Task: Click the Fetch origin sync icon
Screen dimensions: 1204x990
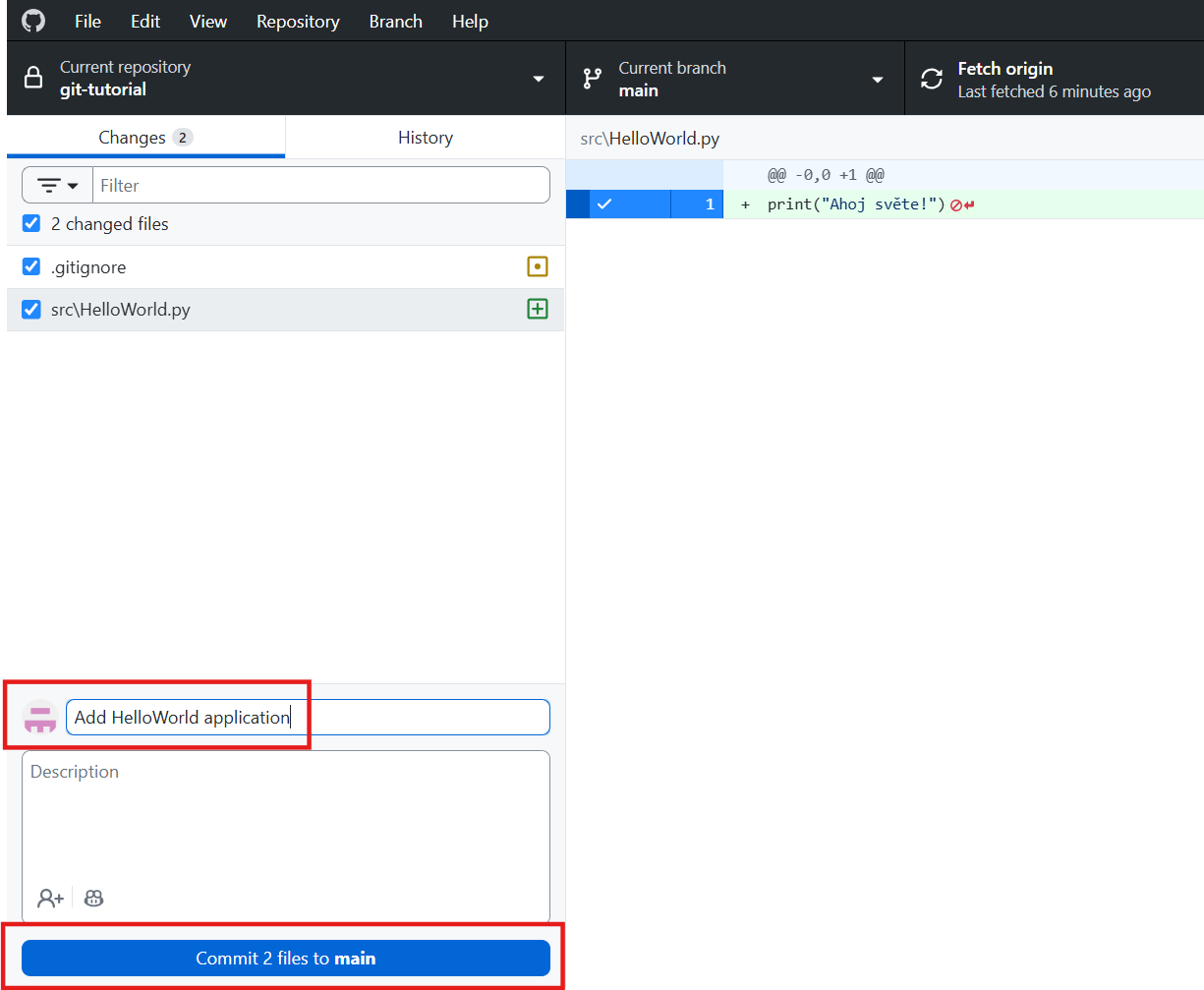Action: 931,79
